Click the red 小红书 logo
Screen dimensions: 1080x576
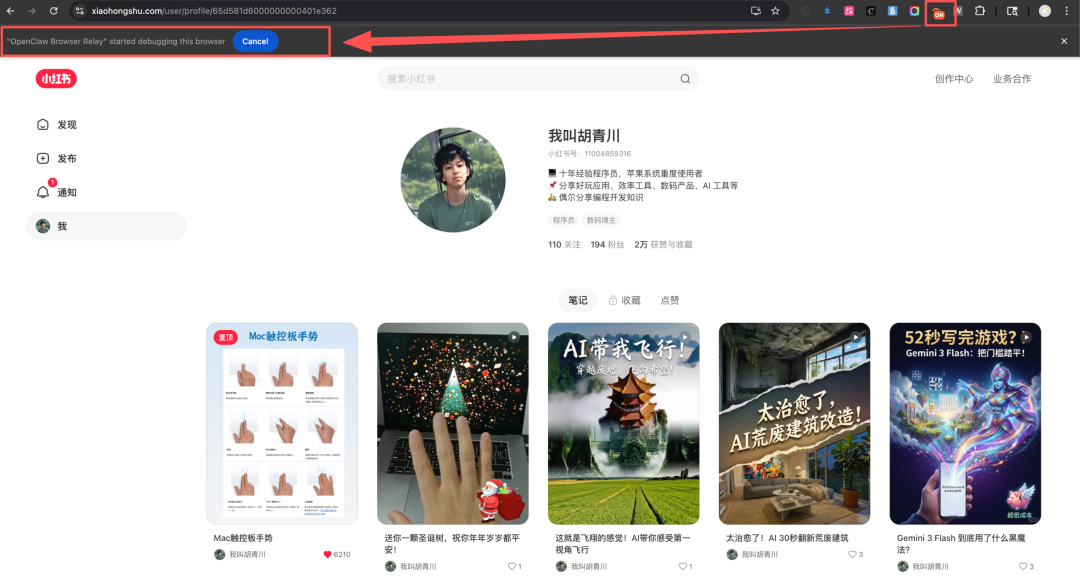click(x=55, y=78)
